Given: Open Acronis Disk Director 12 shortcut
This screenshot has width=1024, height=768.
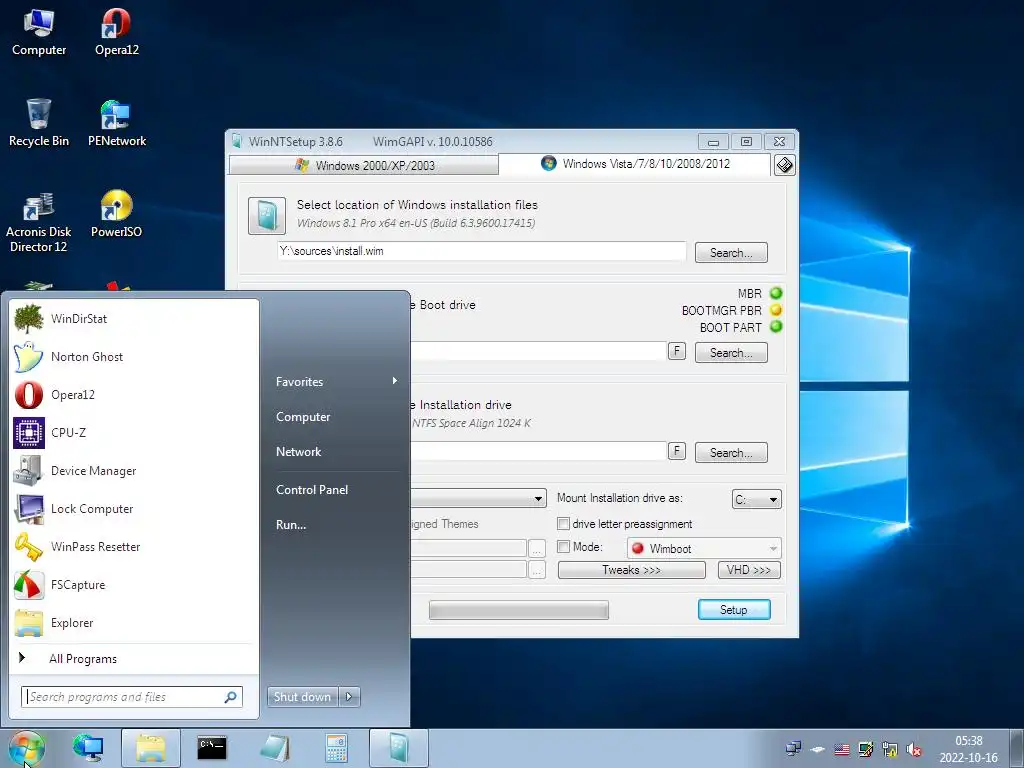Looking at the screenshot, I should [x=39, y=222].
